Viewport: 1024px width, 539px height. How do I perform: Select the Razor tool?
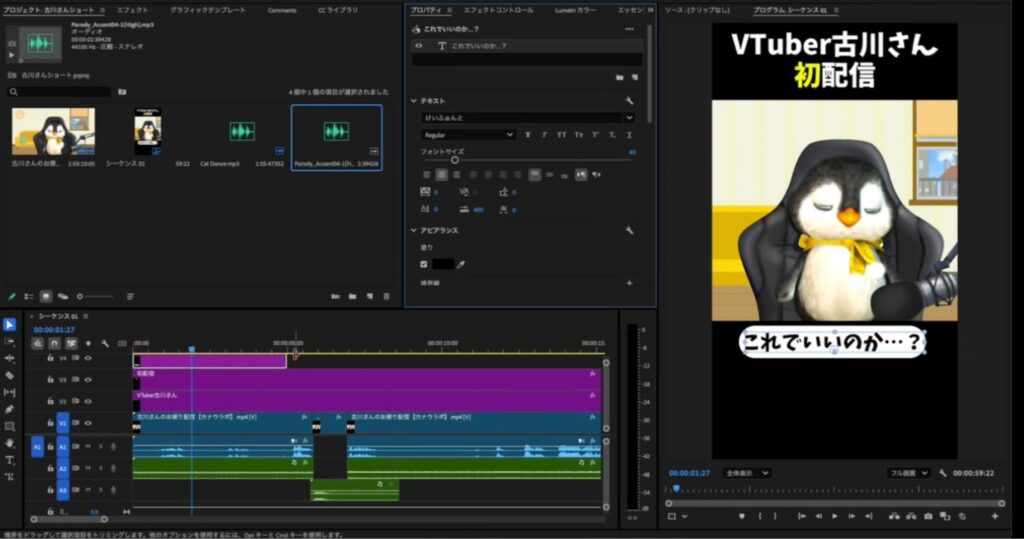pyautogui.click(x=9, y=376)
